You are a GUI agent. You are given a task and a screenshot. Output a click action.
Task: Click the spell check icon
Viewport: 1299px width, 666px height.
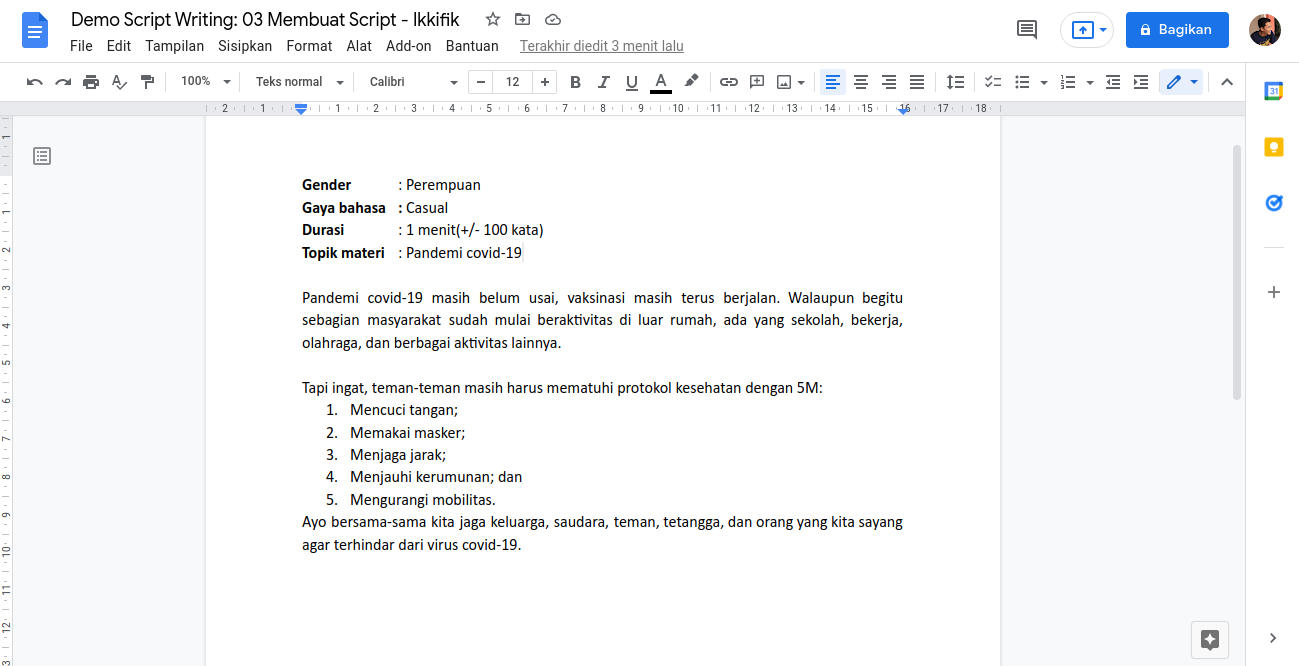119,82
